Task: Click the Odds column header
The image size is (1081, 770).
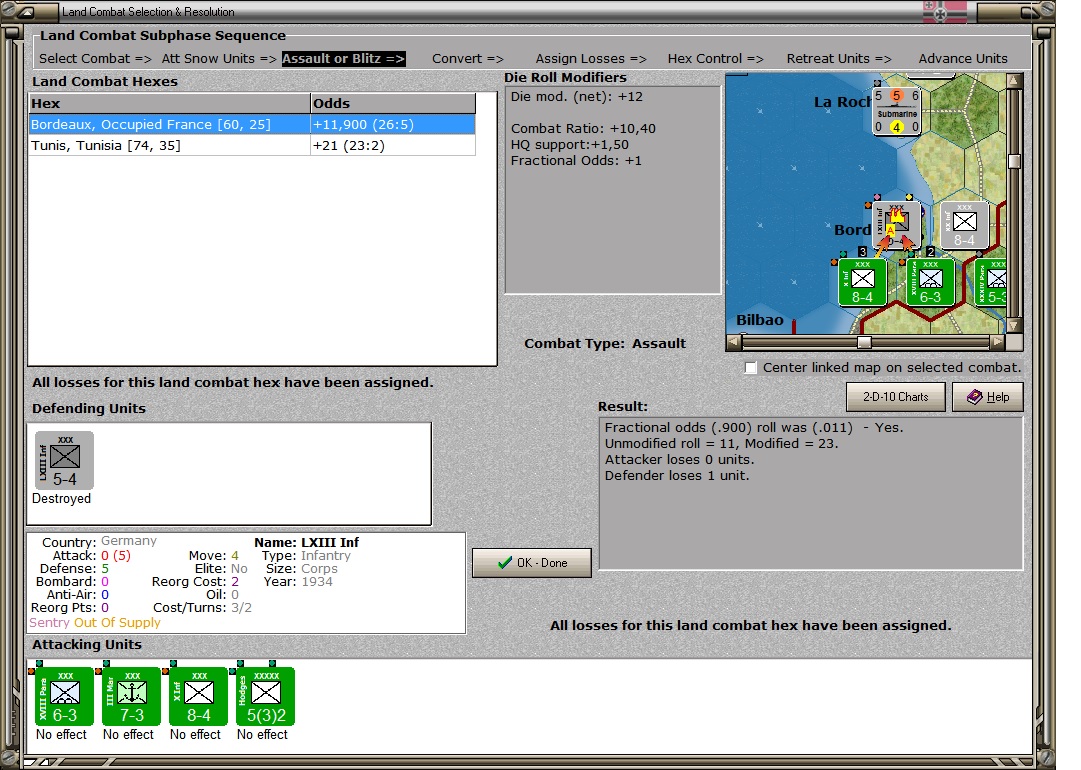Action: click(393, 103)
